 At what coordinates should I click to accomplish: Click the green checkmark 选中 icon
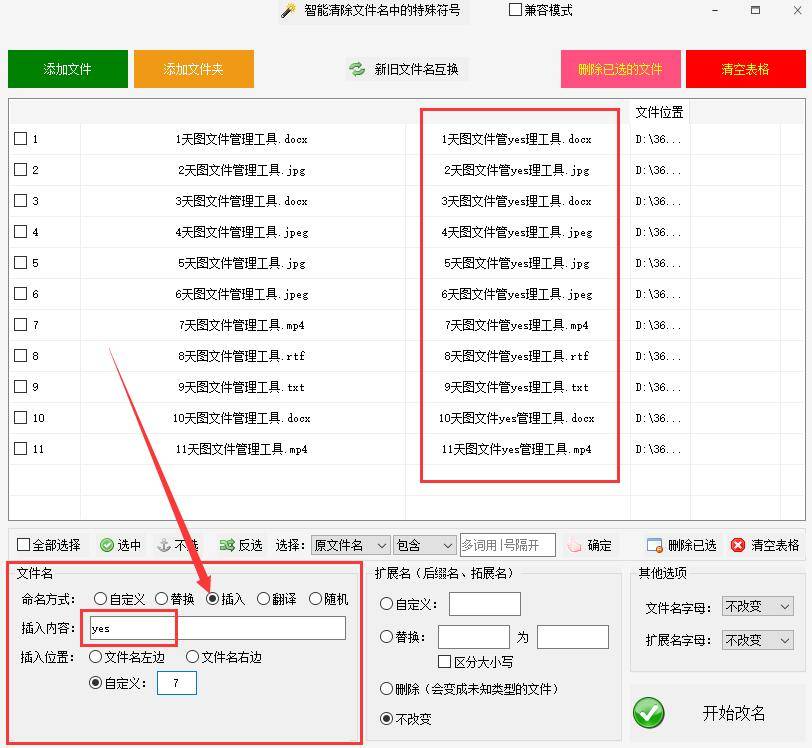click(x=107, y=545)
